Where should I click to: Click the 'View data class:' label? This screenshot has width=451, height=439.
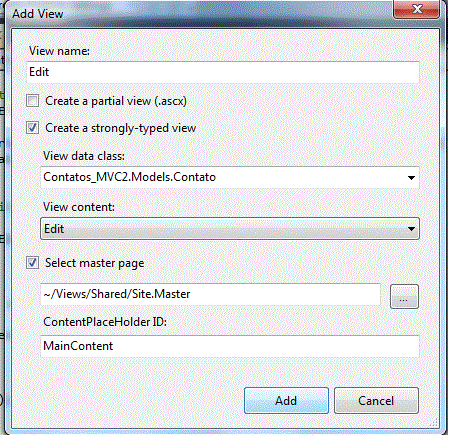point(84,156)
